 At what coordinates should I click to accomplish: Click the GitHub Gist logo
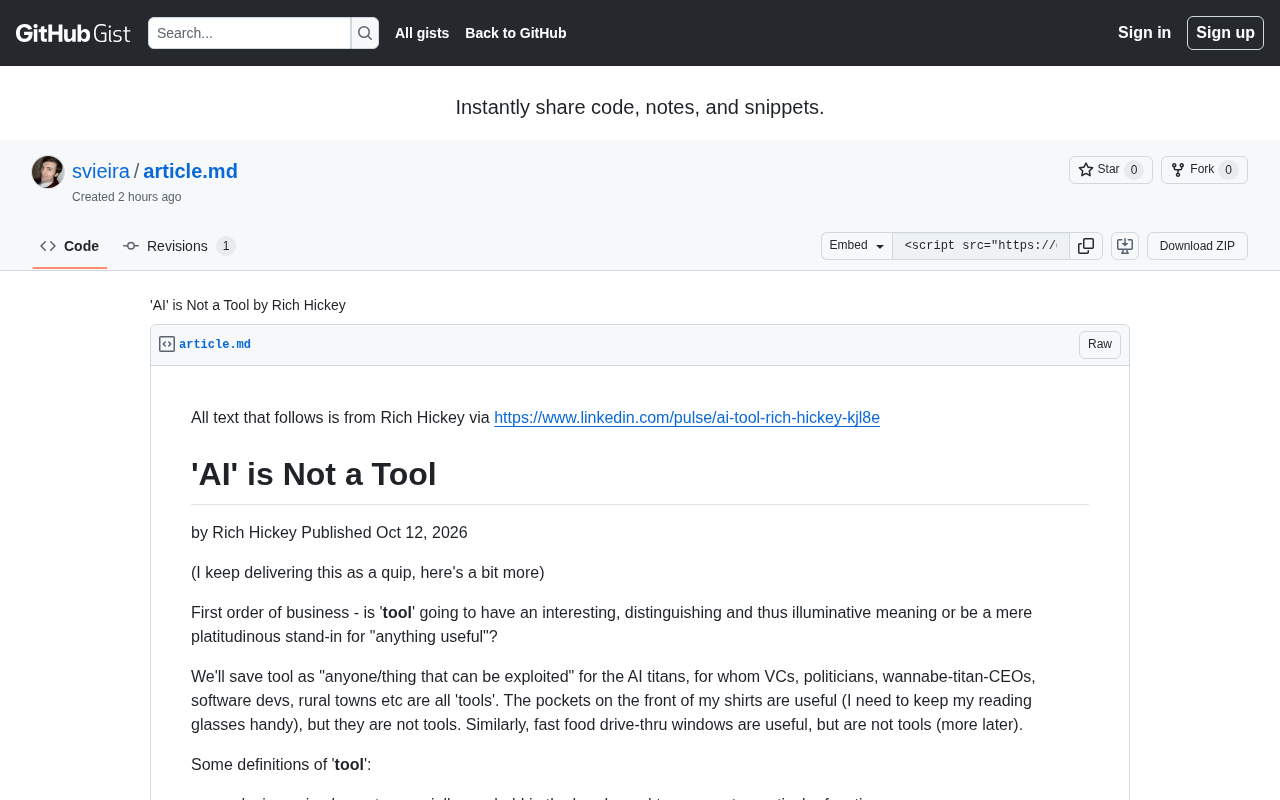73,33
